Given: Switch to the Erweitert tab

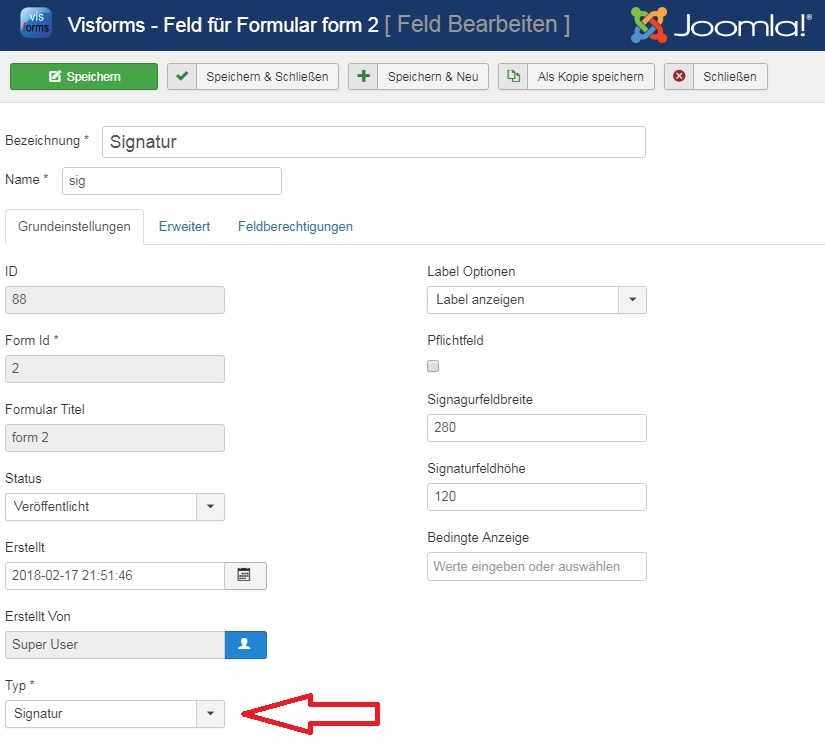Looking at the screenshot, I should click(184, 227).
